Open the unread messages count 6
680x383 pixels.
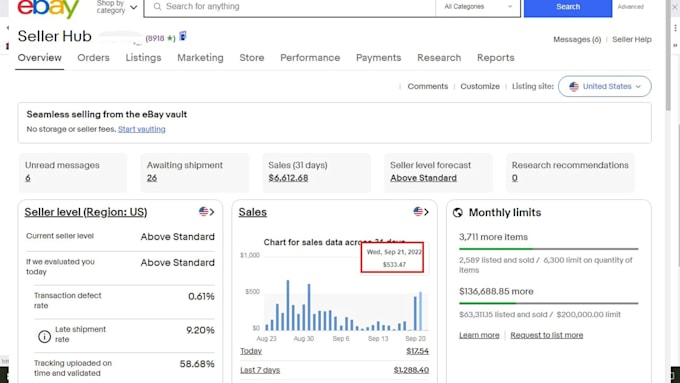(28, 178)
